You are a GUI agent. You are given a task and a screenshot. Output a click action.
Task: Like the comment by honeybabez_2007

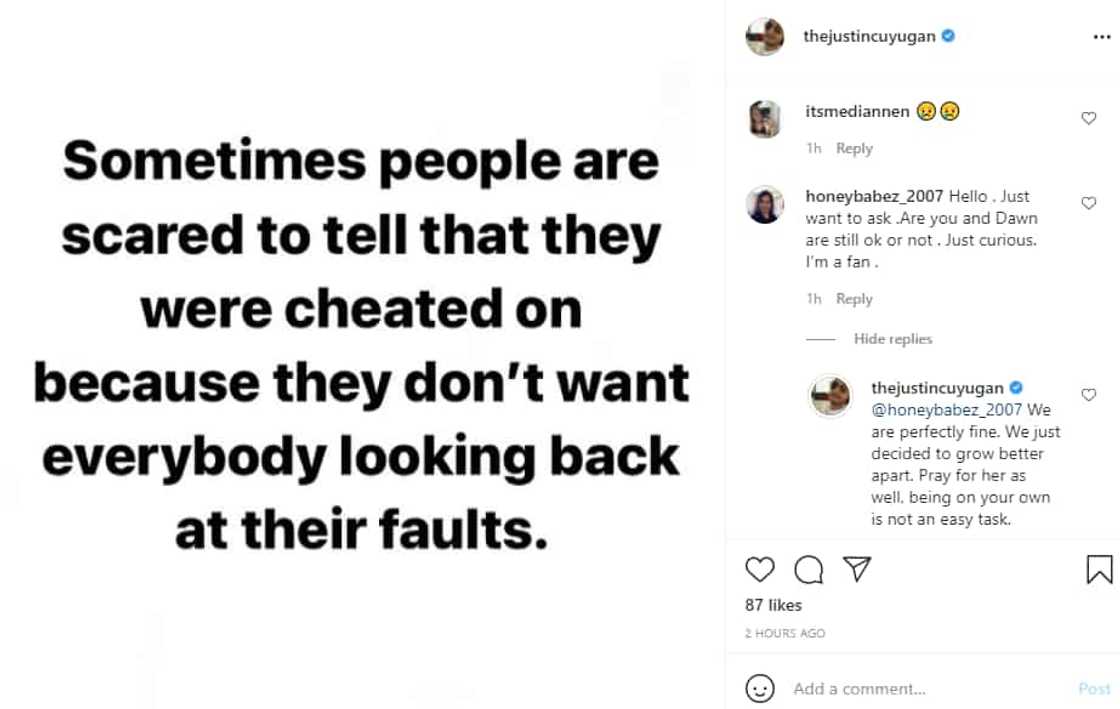(1089, 203)
